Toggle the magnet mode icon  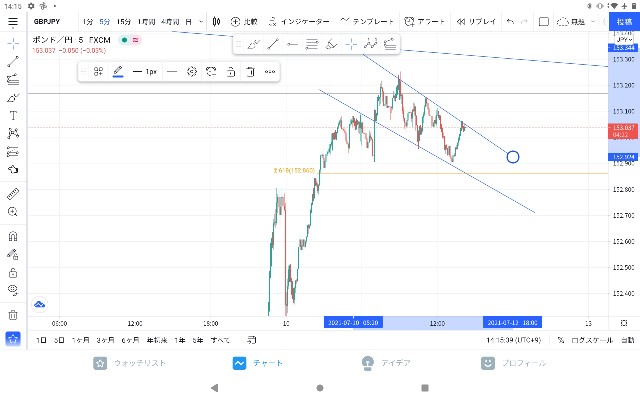[13, 236]
